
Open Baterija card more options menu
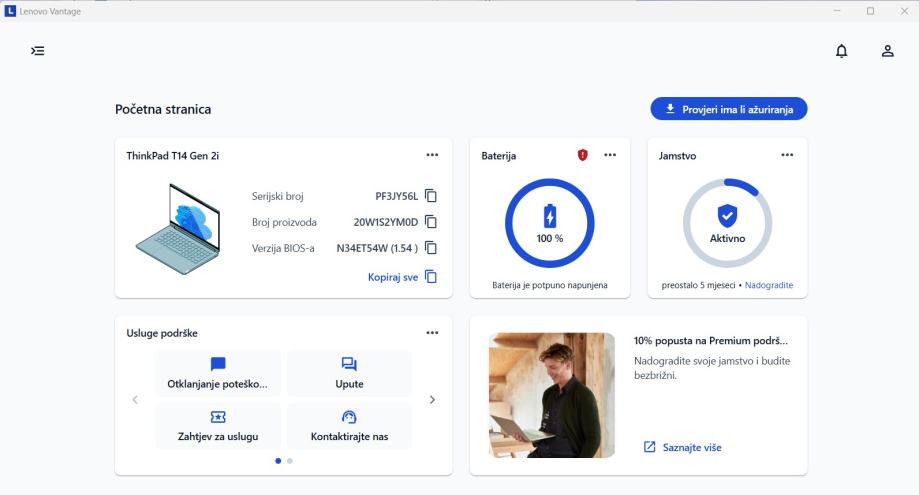[610, 155]
